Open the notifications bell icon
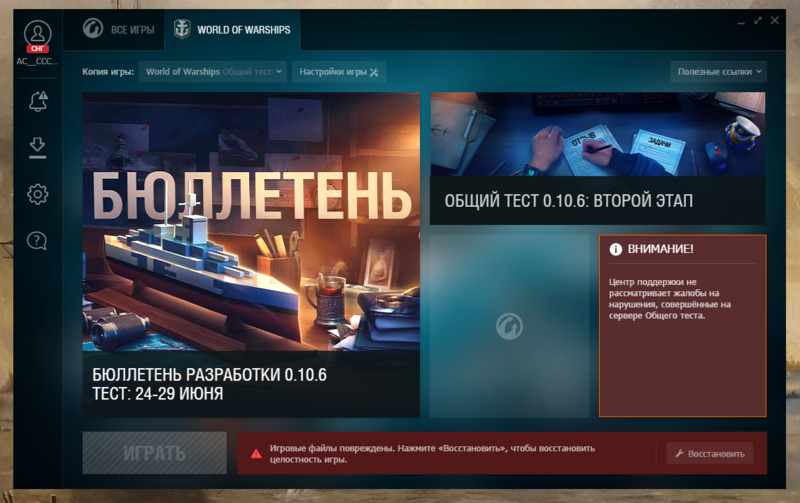 (38, 101)
